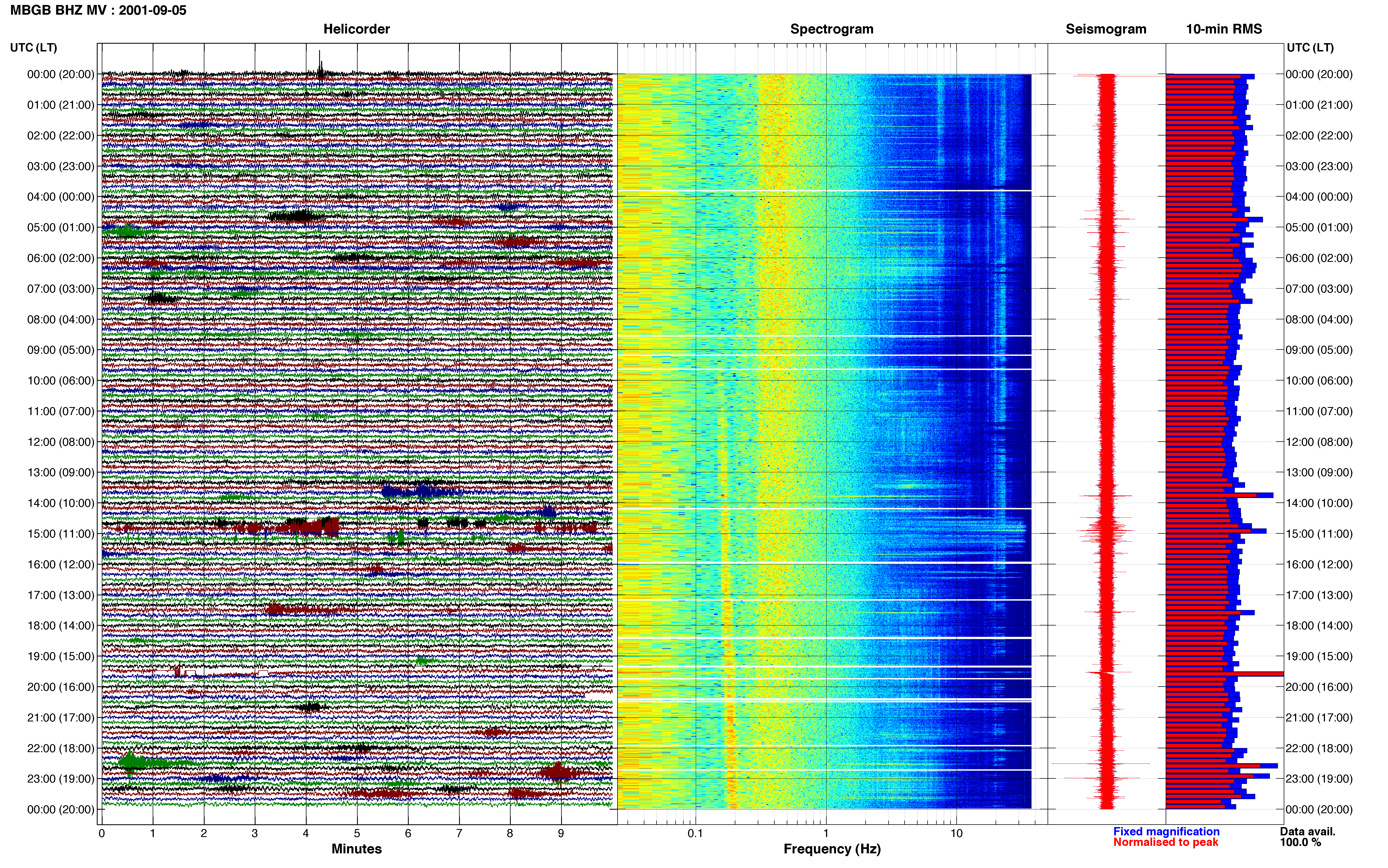Image resolution: width=1388 pixels, height=868 pixels.
Task: Click left time label 10:00 (06:00)
Action: (x=61, y=380)
